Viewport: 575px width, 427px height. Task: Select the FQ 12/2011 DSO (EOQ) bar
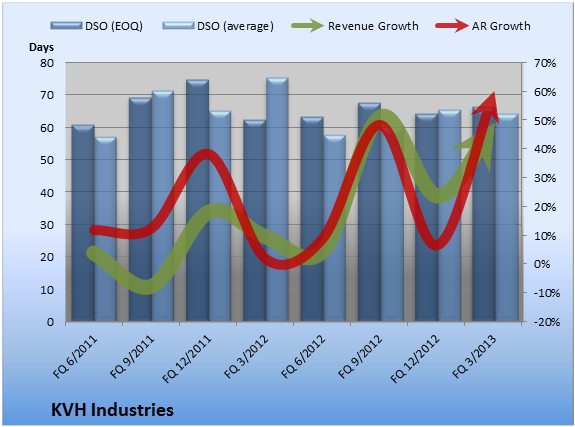click(x=197, y=200)
